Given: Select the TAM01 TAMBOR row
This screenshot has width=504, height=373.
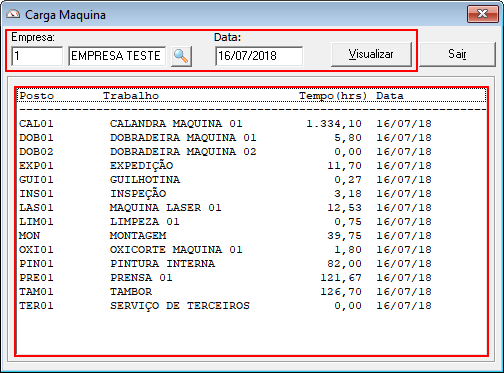Looking at the screenshot, I should pyautogui.click(x=252, y=292).
